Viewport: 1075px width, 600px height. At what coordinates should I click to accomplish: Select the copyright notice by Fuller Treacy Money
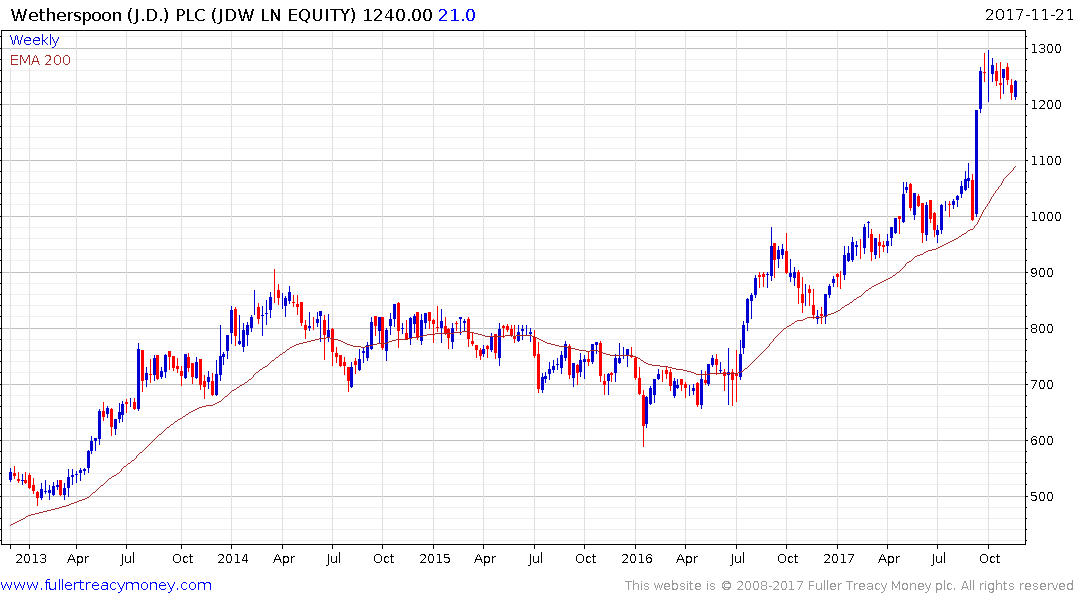[x=849, y=586]
